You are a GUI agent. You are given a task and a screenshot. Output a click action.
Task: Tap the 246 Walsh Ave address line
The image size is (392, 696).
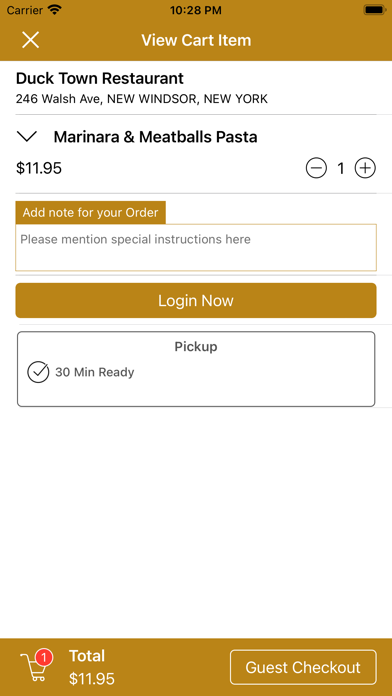pos(142,99)
